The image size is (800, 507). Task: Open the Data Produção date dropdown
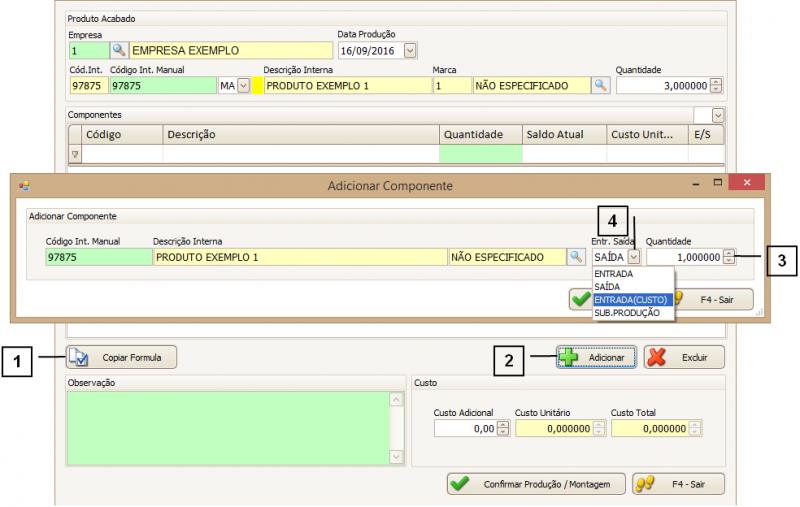[409, 50]
